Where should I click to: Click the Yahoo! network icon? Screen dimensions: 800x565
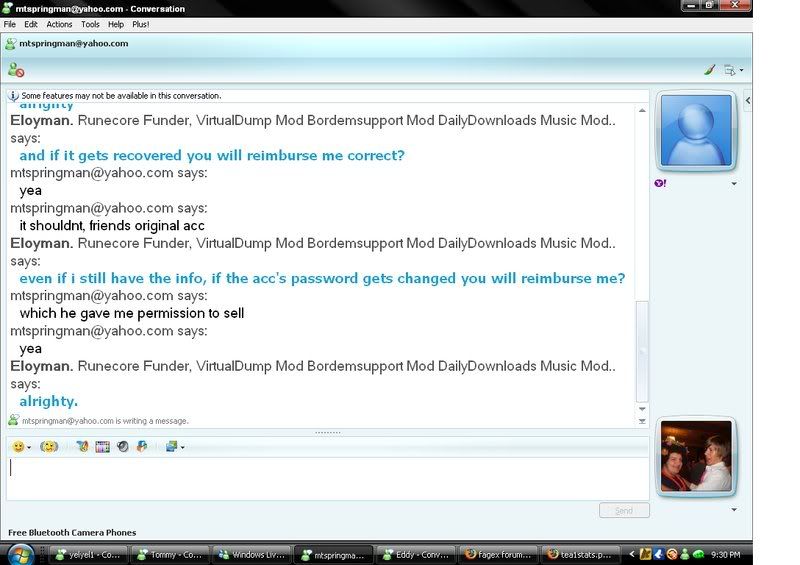point(660,183)
